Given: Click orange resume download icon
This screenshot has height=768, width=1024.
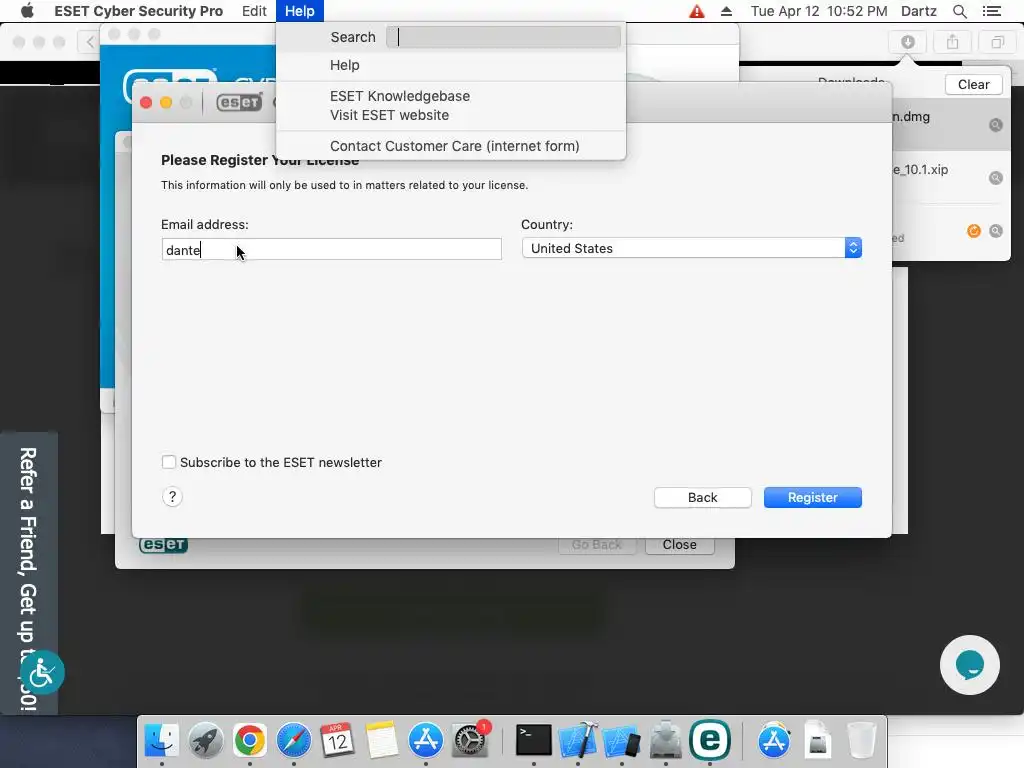Looking at the screenshot, I should 974,231.
